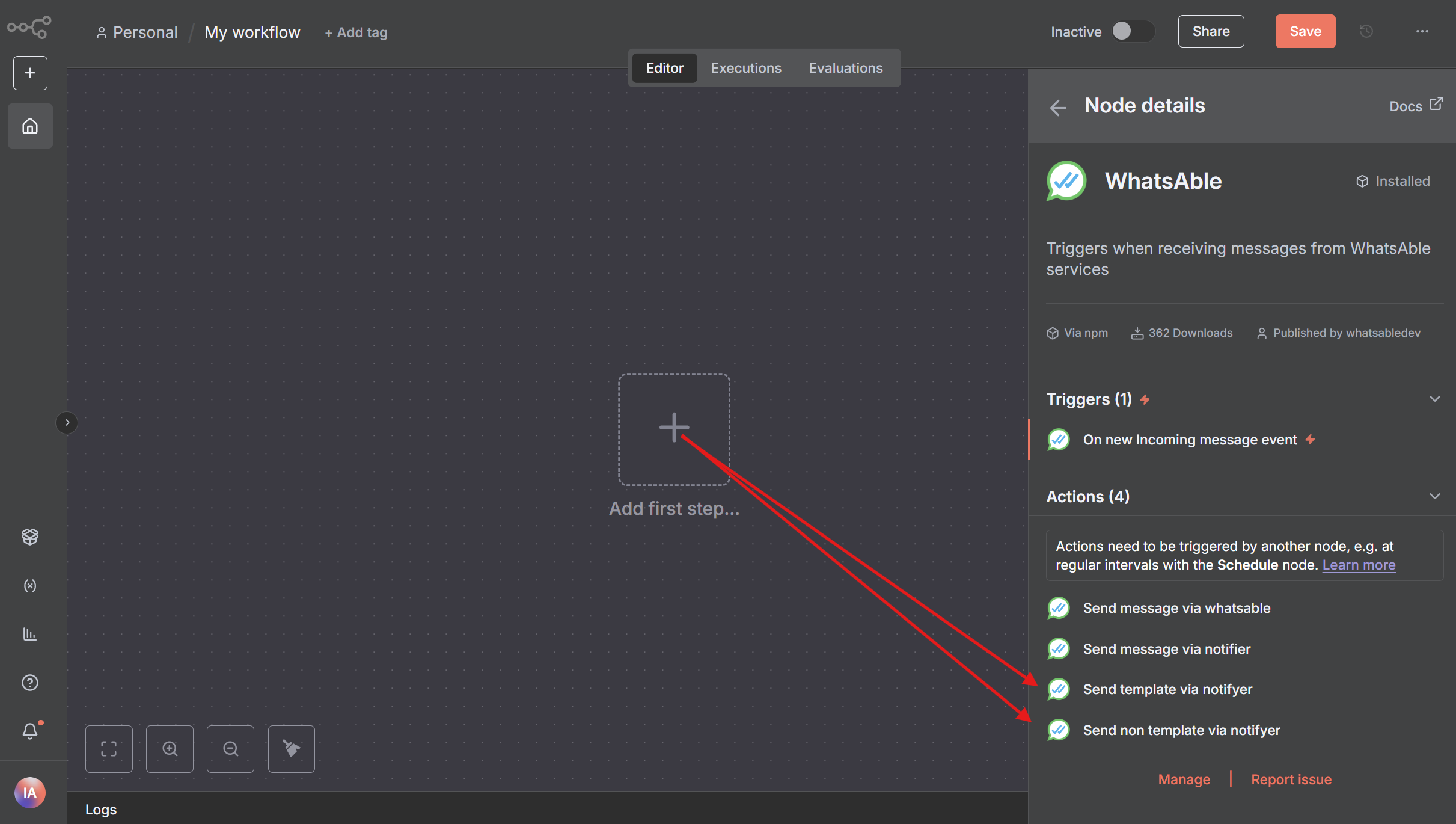1456x824 pixels.
Task: Open workflow history clock icon
Action: [1366, 31]
